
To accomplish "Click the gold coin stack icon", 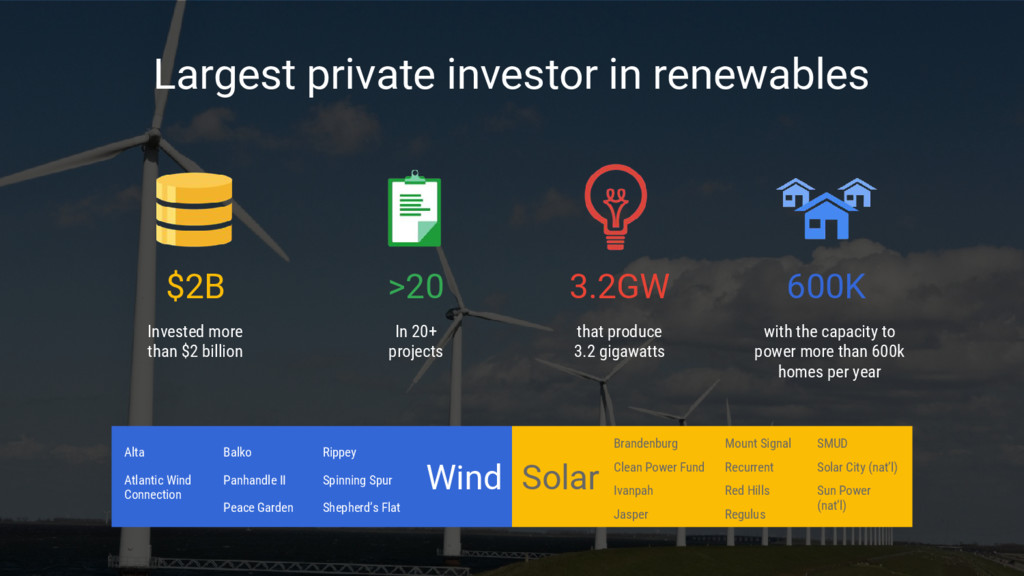I will point(194,210).
